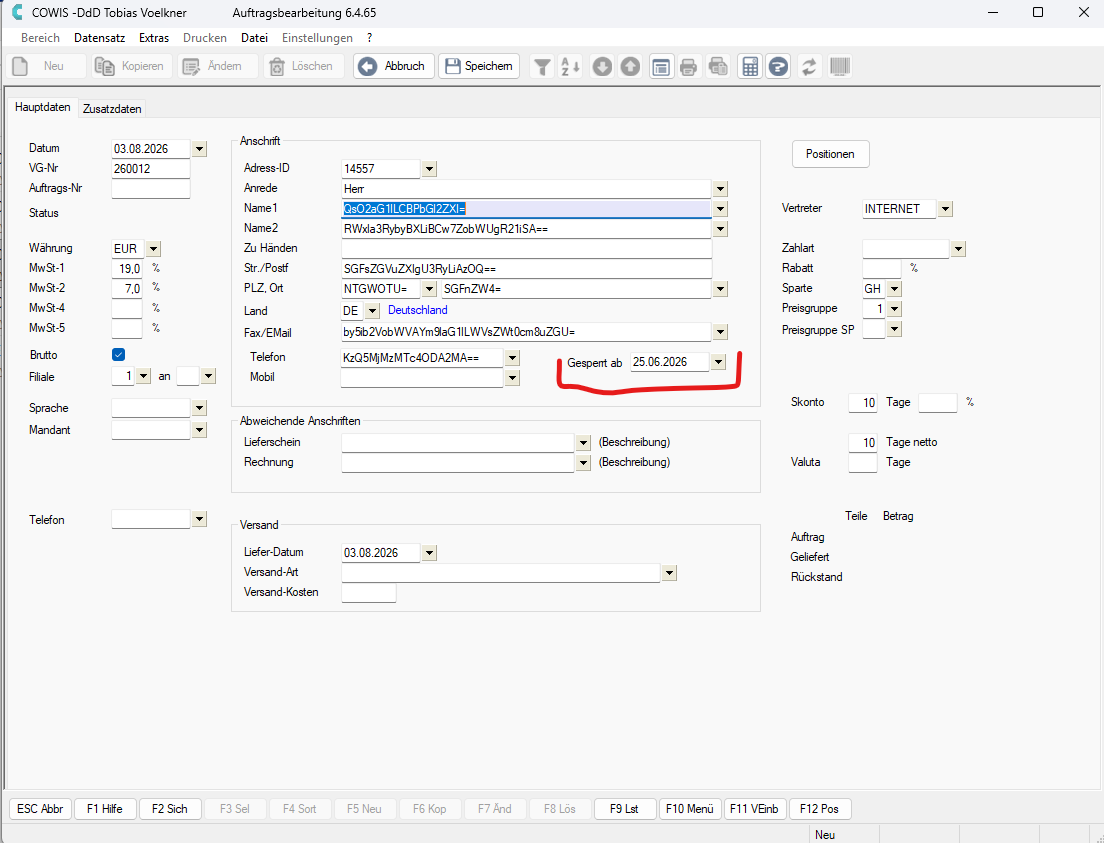1104x843 pixels.
Task: Open the Positionen button
Action: click(x=831, y=154)
